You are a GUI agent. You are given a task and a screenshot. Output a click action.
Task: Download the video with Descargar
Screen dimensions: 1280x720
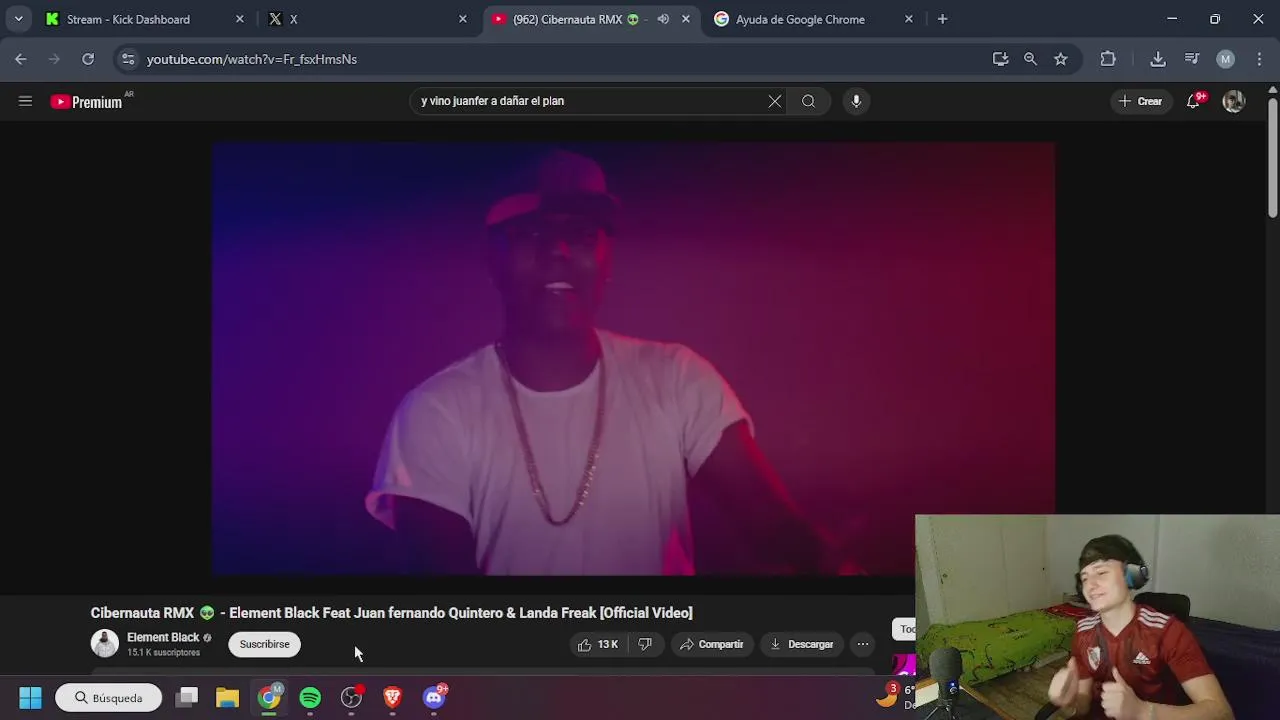pos(801,645)
